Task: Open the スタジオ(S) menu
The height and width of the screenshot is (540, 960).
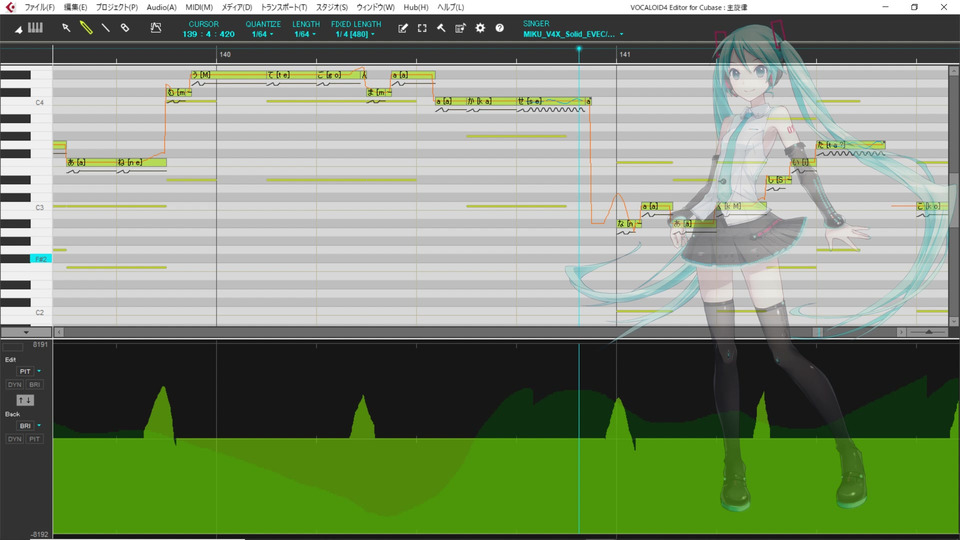Action: [331, 7]
